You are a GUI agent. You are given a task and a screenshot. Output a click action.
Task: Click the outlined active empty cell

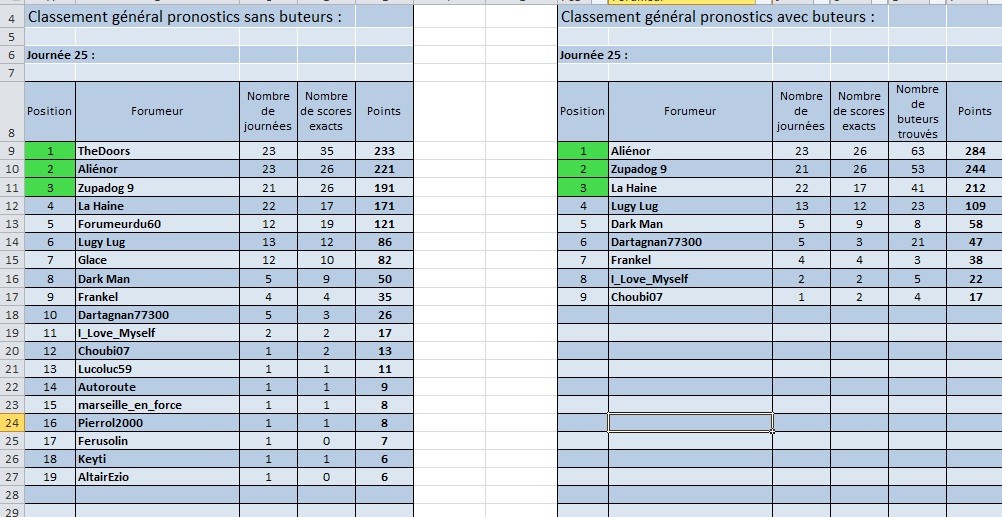click(x=690, y=423)
